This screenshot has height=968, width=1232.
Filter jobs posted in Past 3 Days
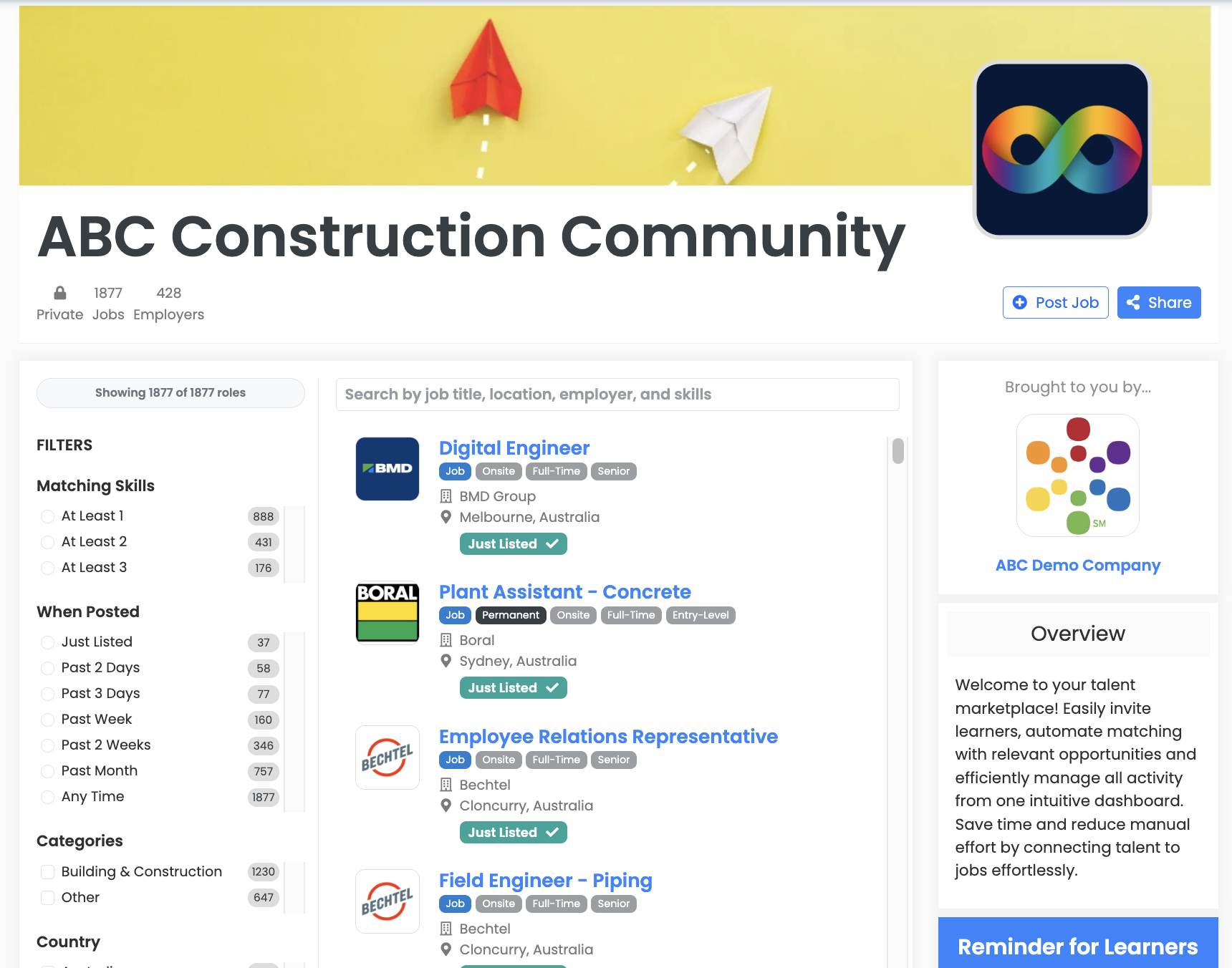click(48, 694)
